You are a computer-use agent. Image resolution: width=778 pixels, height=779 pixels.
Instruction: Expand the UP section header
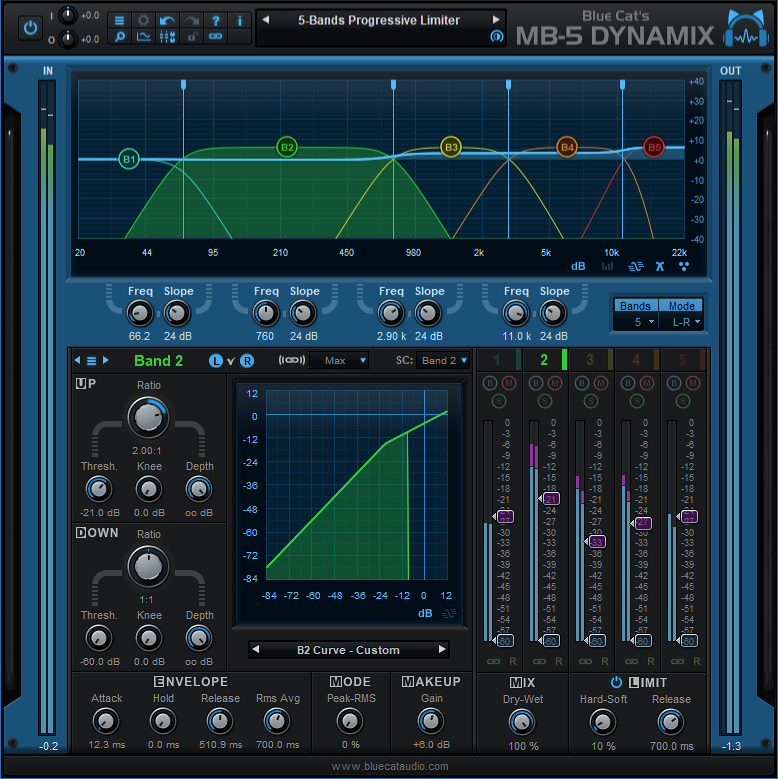tap(85, 384)
